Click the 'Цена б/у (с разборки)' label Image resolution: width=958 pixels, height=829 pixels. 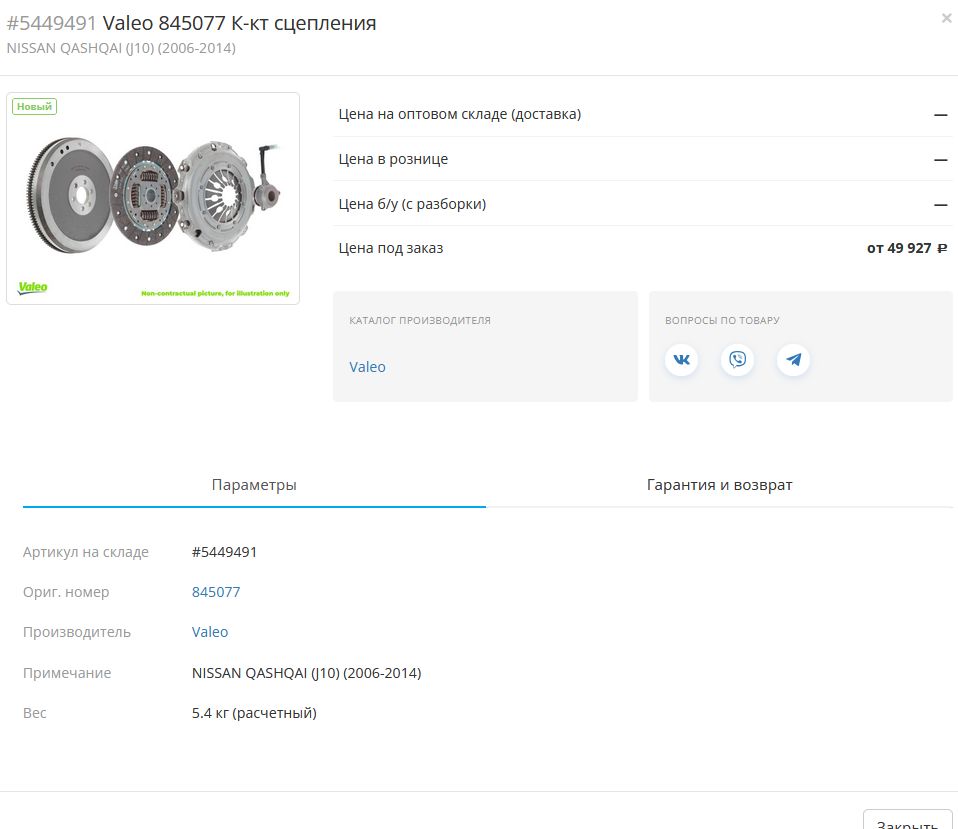[412, 204]
